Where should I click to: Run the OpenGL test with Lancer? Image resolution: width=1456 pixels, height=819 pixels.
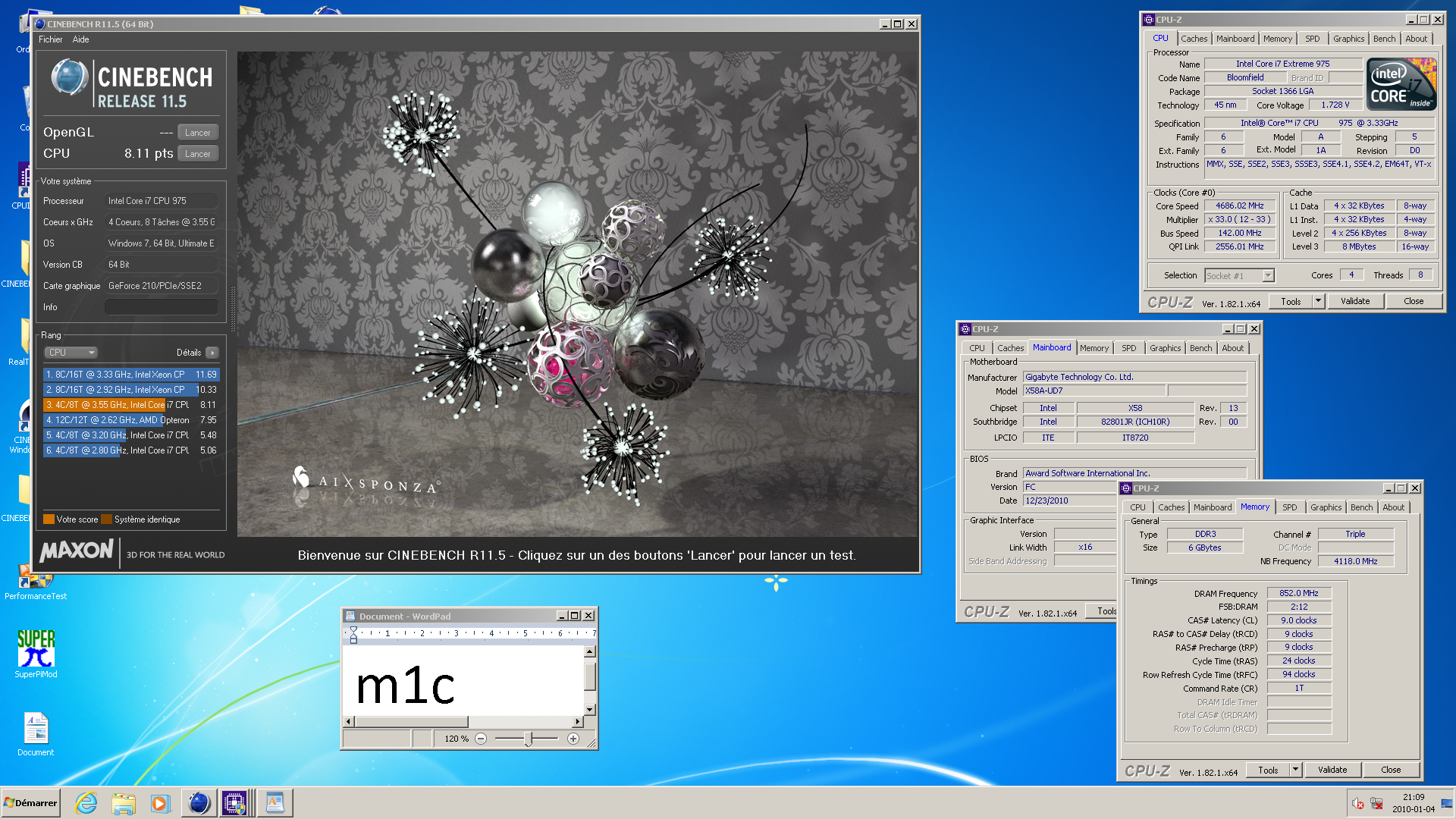(x=198, y=132)
